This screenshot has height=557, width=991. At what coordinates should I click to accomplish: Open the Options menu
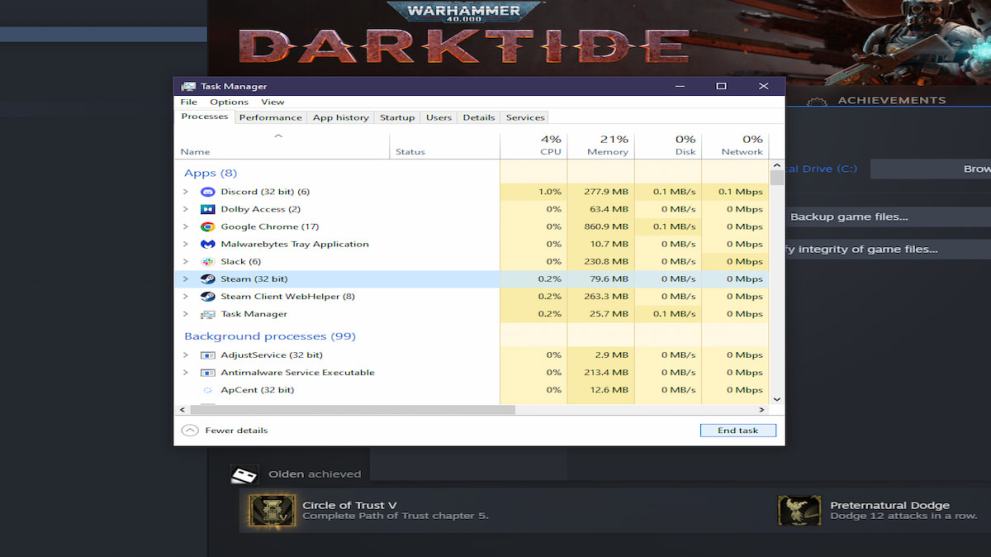(x=229, y=102)
